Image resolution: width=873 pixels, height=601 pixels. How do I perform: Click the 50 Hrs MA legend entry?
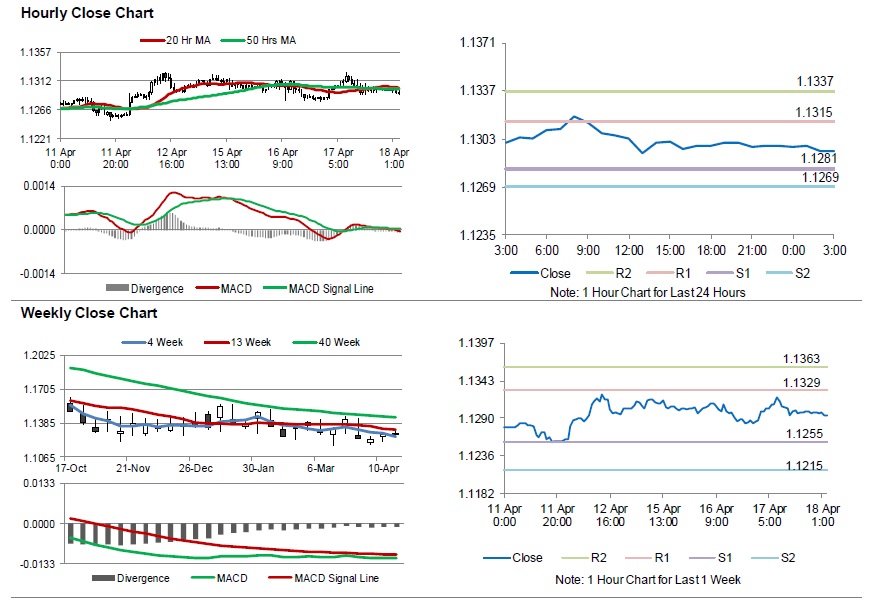coord(258,41)
